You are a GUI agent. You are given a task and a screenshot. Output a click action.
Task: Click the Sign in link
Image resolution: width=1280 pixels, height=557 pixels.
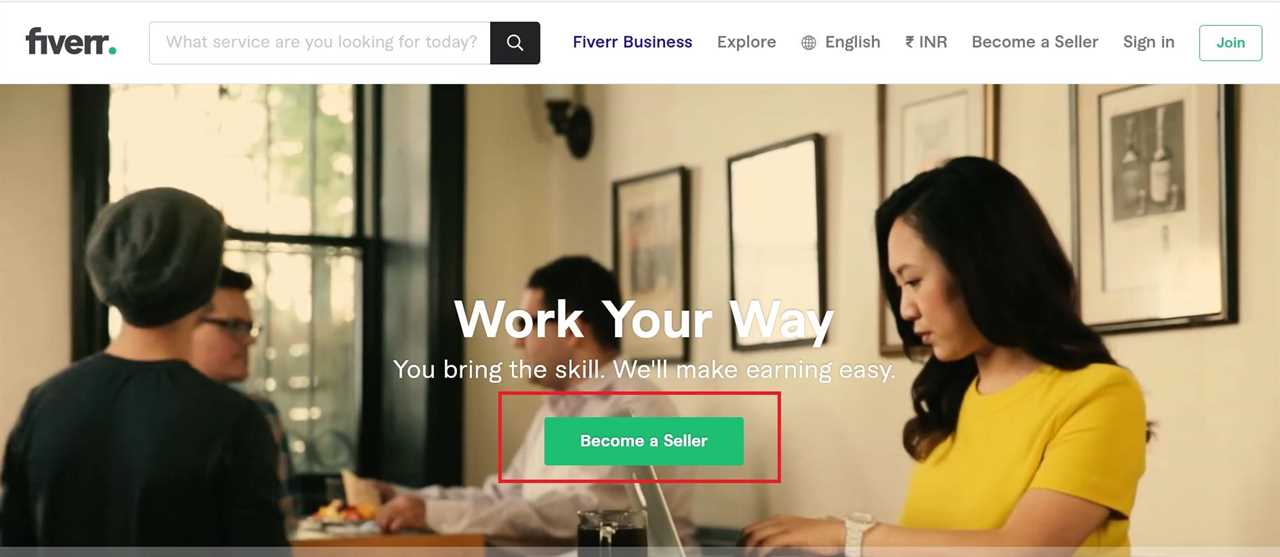1149,42
